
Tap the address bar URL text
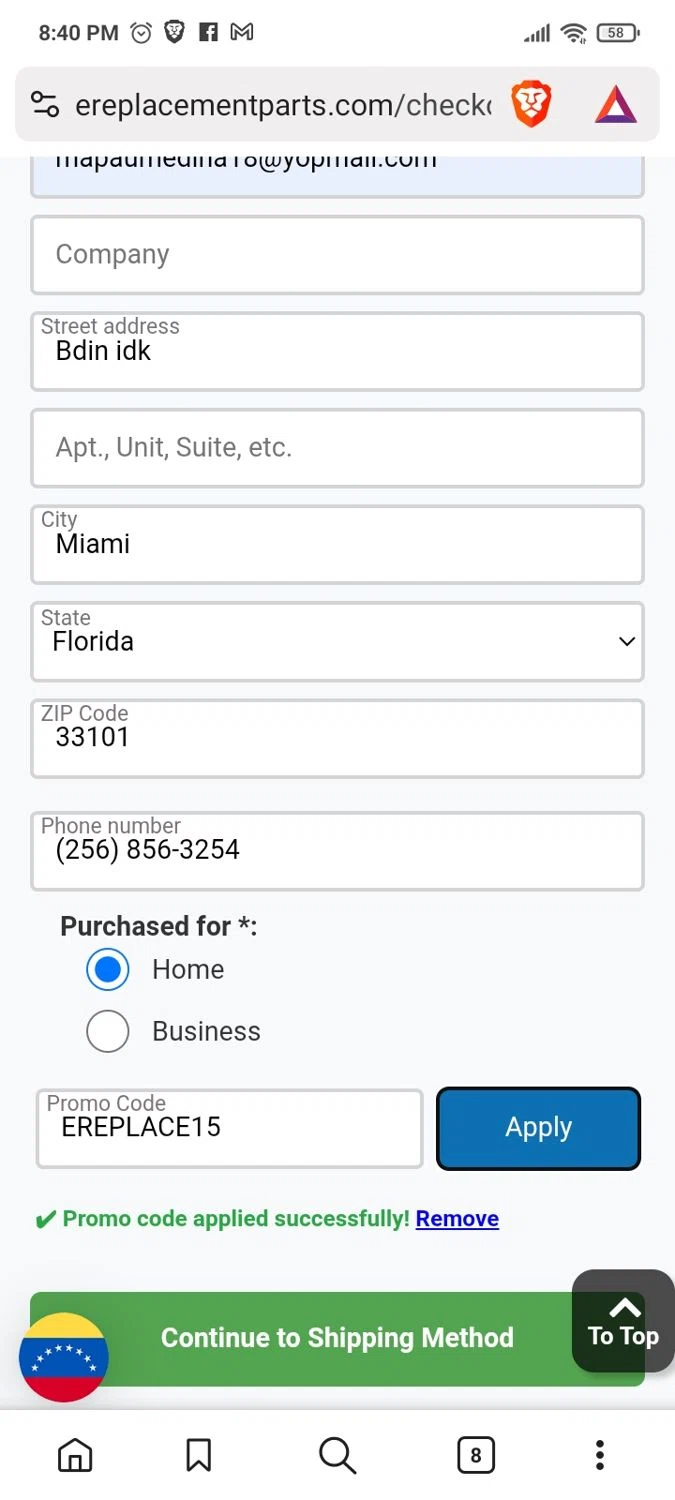(x=283, y=105)
